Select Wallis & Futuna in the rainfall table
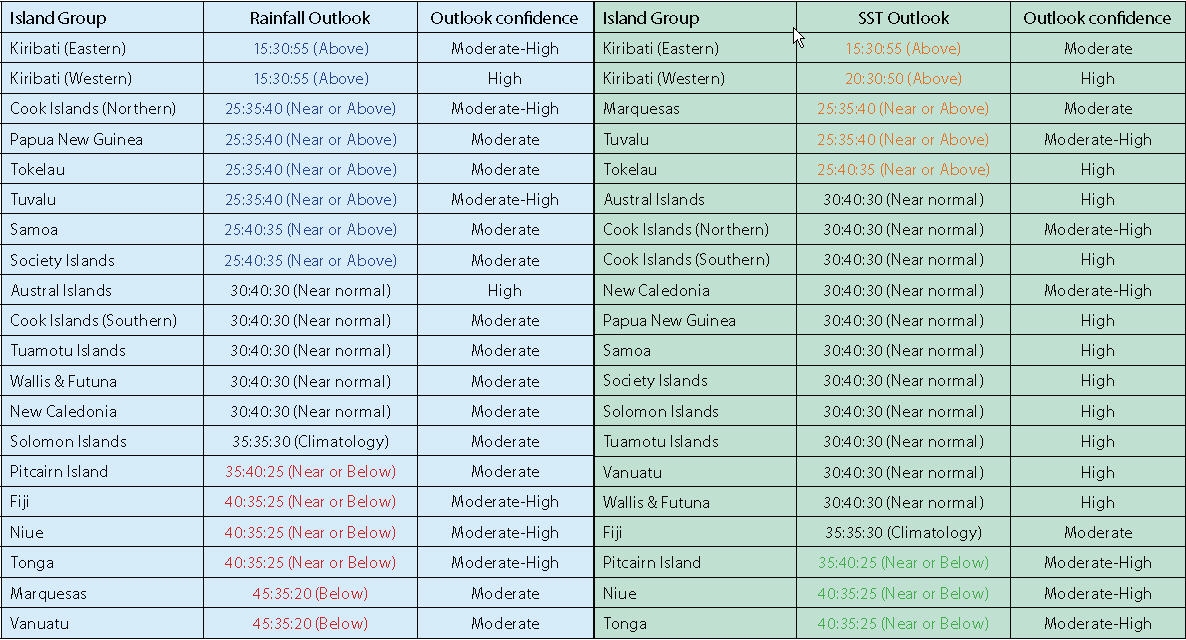Viewport: 1186px width, 640px height. tap(63, 381)
